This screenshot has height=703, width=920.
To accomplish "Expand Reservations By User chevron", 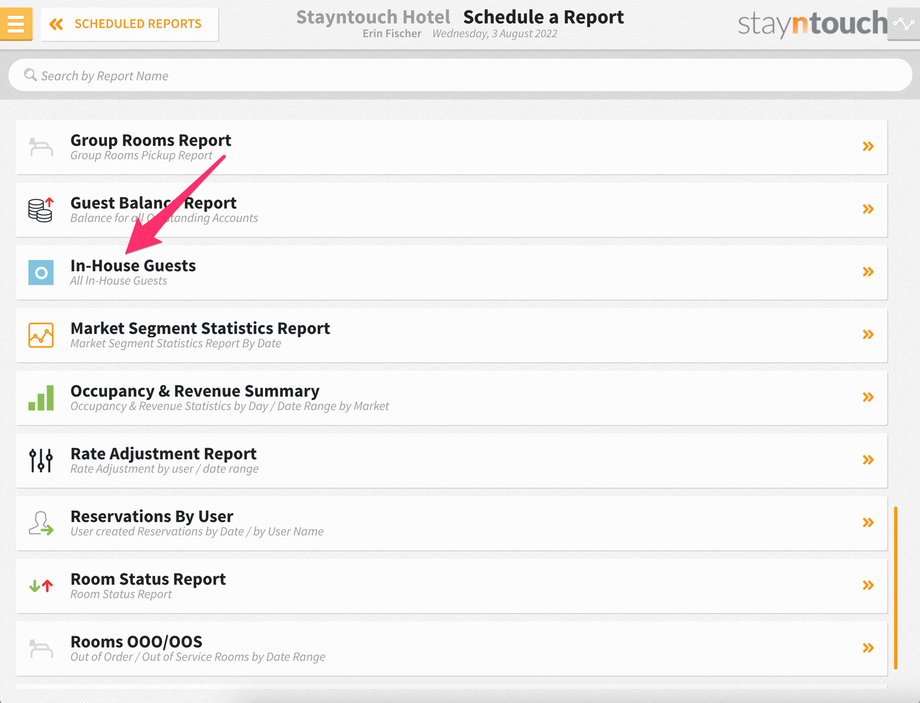I will (x=868, y=522).
